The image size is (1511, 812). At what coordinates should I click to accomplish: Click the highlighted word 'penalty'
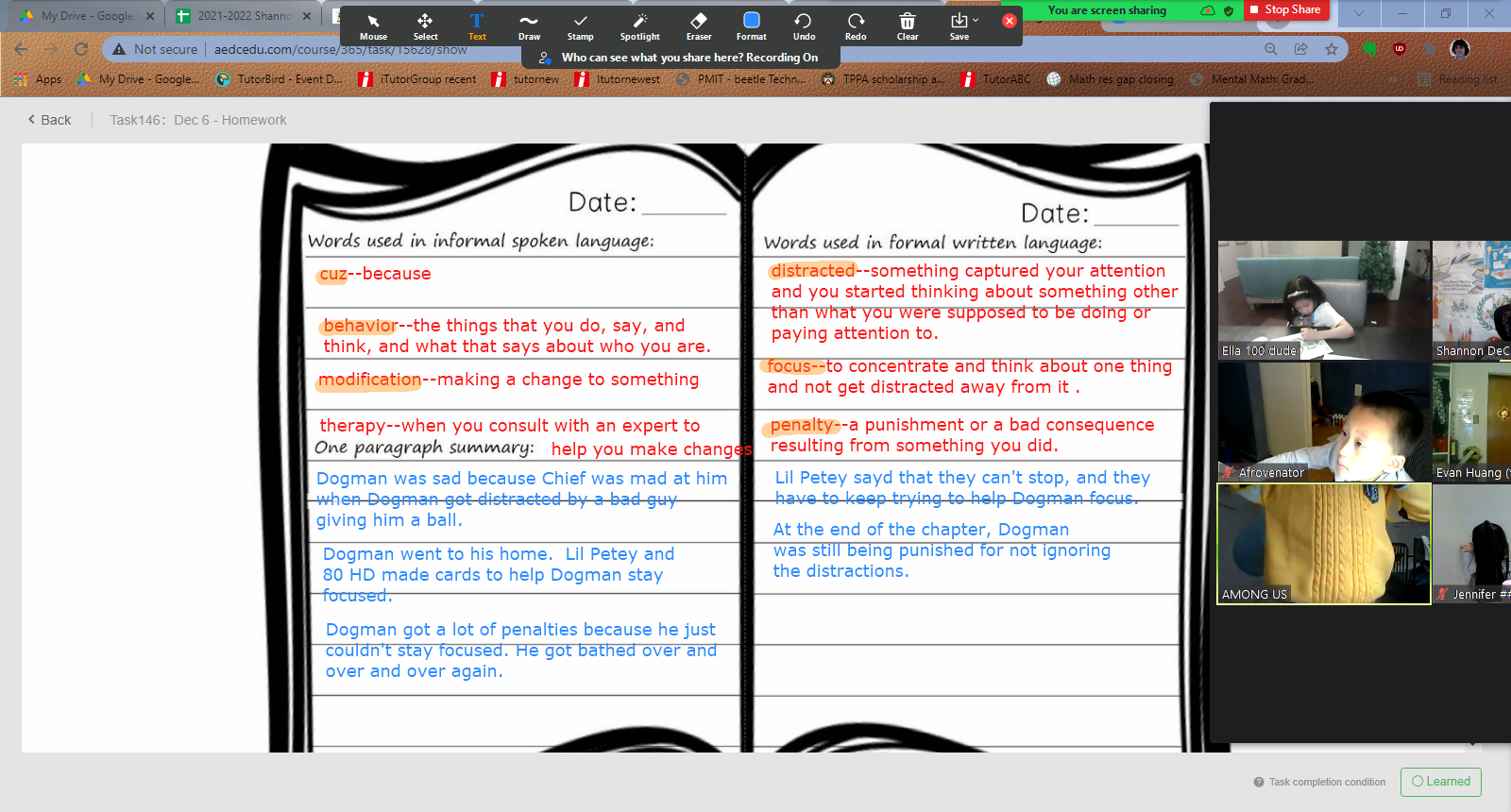[x=803, y=425]
